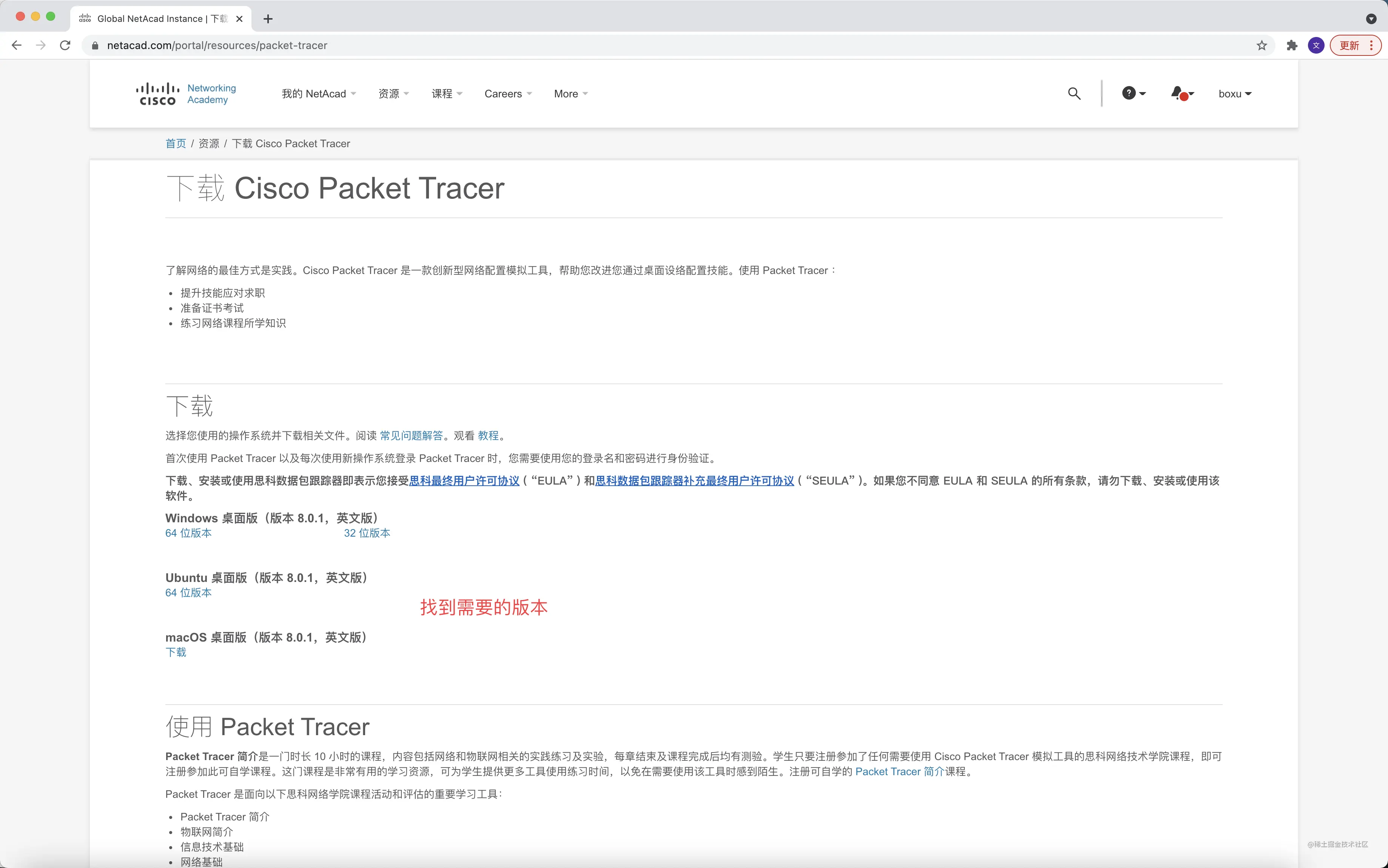
Task: Click the site lock icon in address bar
Action: (95, 45)
